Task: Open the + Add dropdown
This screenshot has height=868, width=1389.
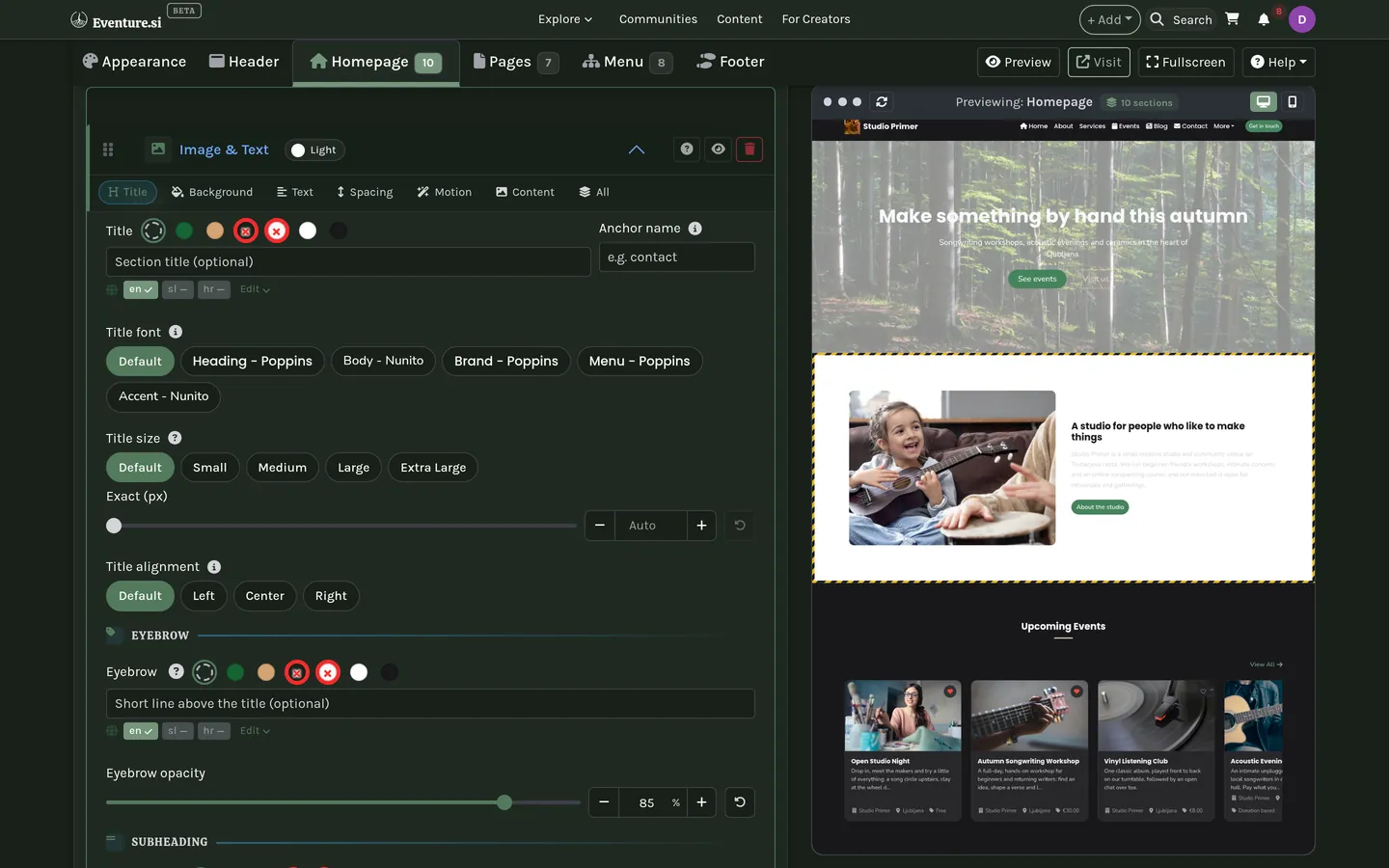Action: (x=1109, y=19)
